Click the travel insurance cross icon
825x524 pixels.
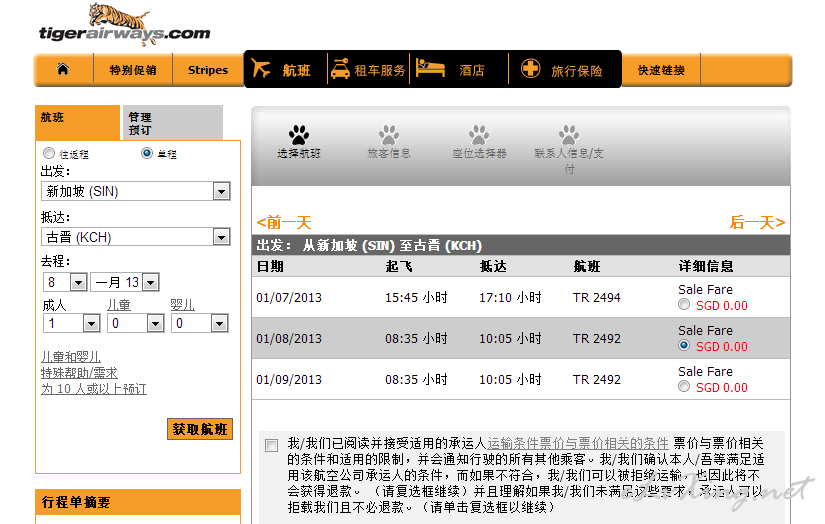530,68
